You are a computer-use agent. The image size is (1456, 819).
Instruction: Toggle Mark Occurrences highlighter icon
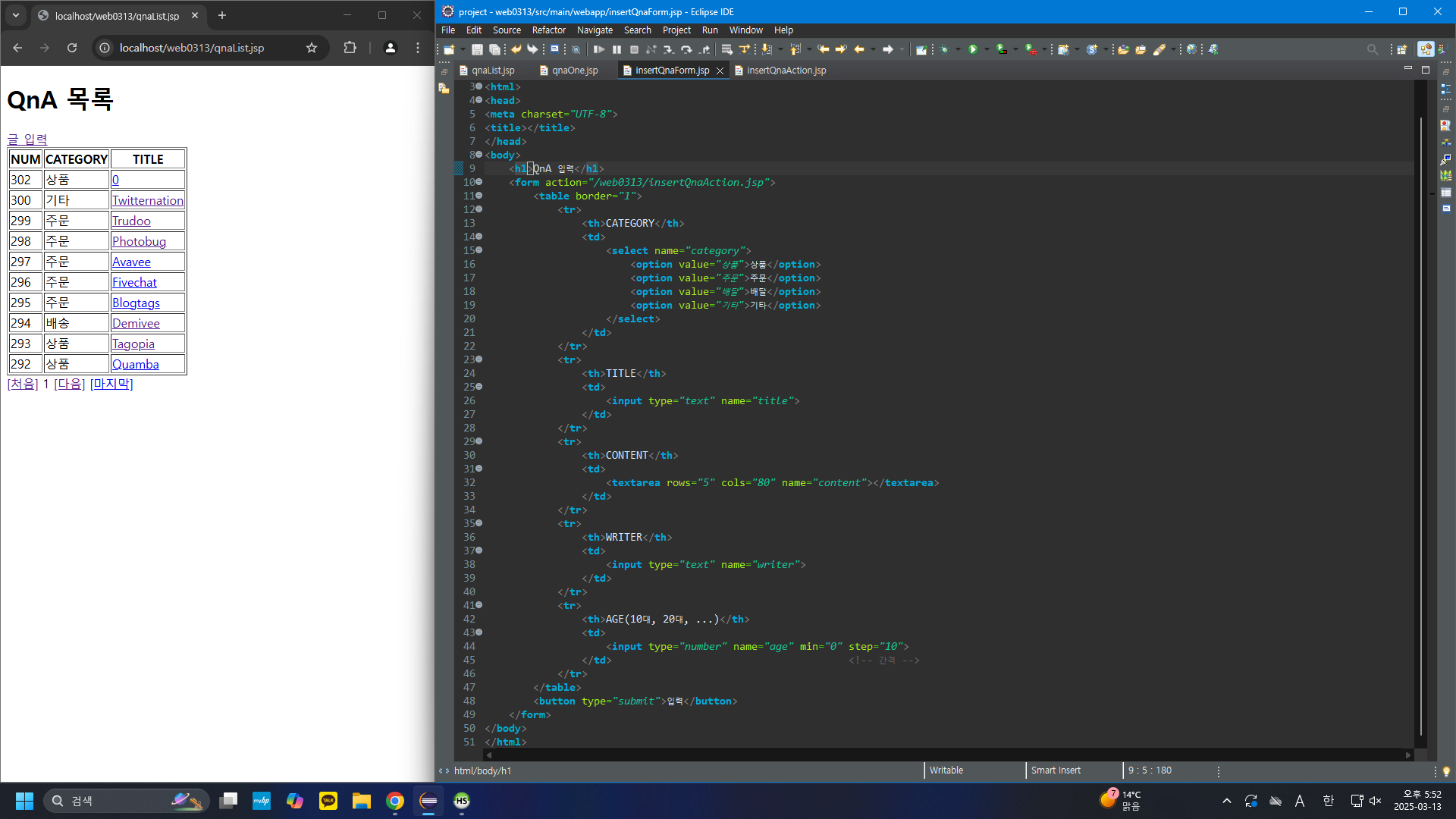coord(1159,49)
